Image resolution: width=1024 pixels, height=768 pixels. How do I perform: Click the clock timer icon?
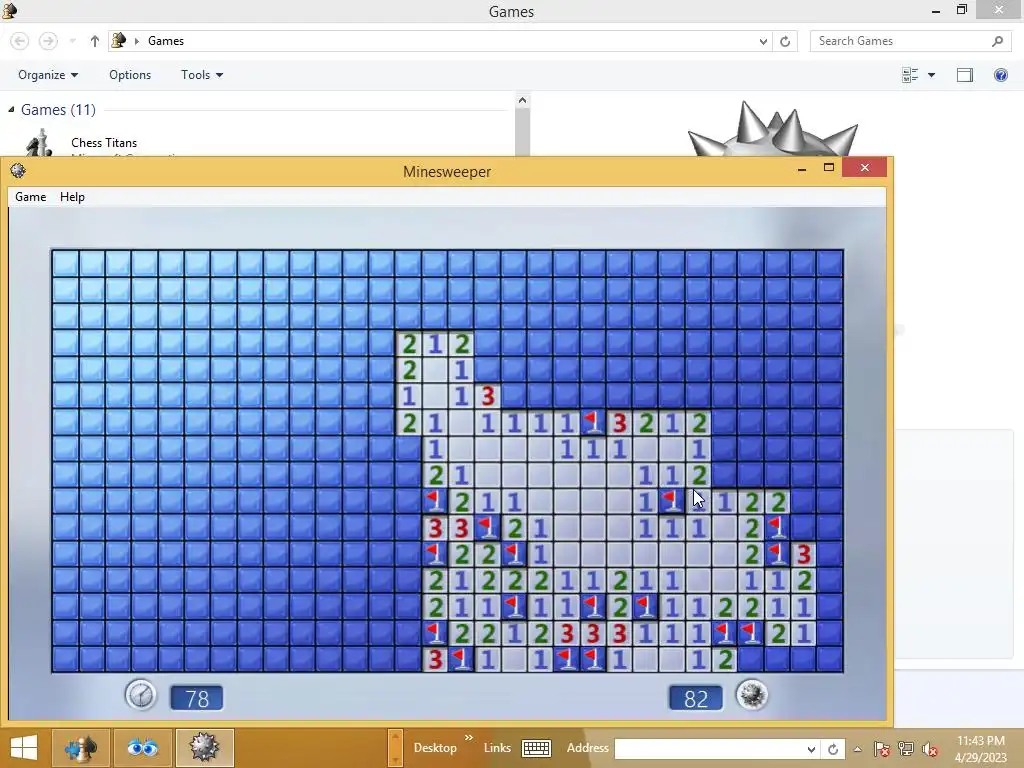click(140, 695)
